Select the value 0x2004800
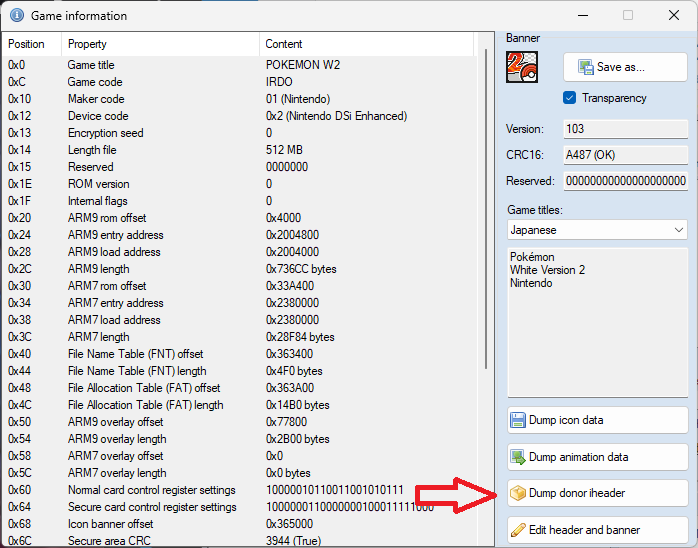This screenshot has height=548, width=698. coord(292,235)
